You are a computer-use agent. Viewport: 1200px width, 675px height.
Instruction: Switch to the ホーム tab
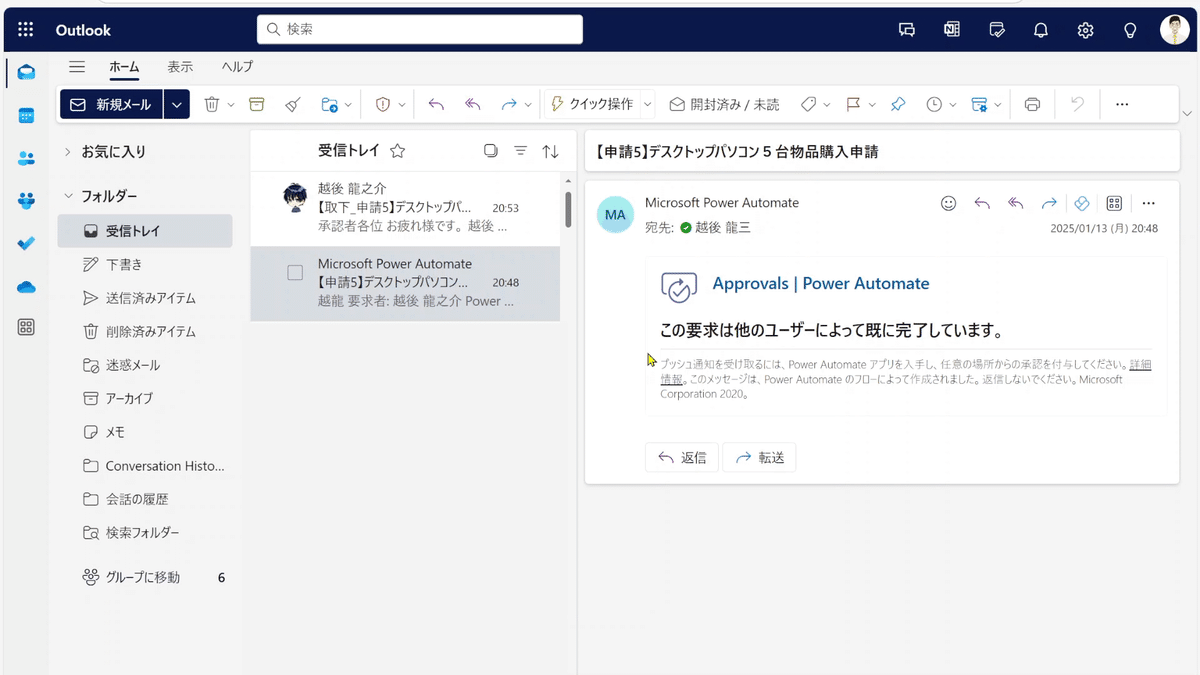click(x=124, y=67)
